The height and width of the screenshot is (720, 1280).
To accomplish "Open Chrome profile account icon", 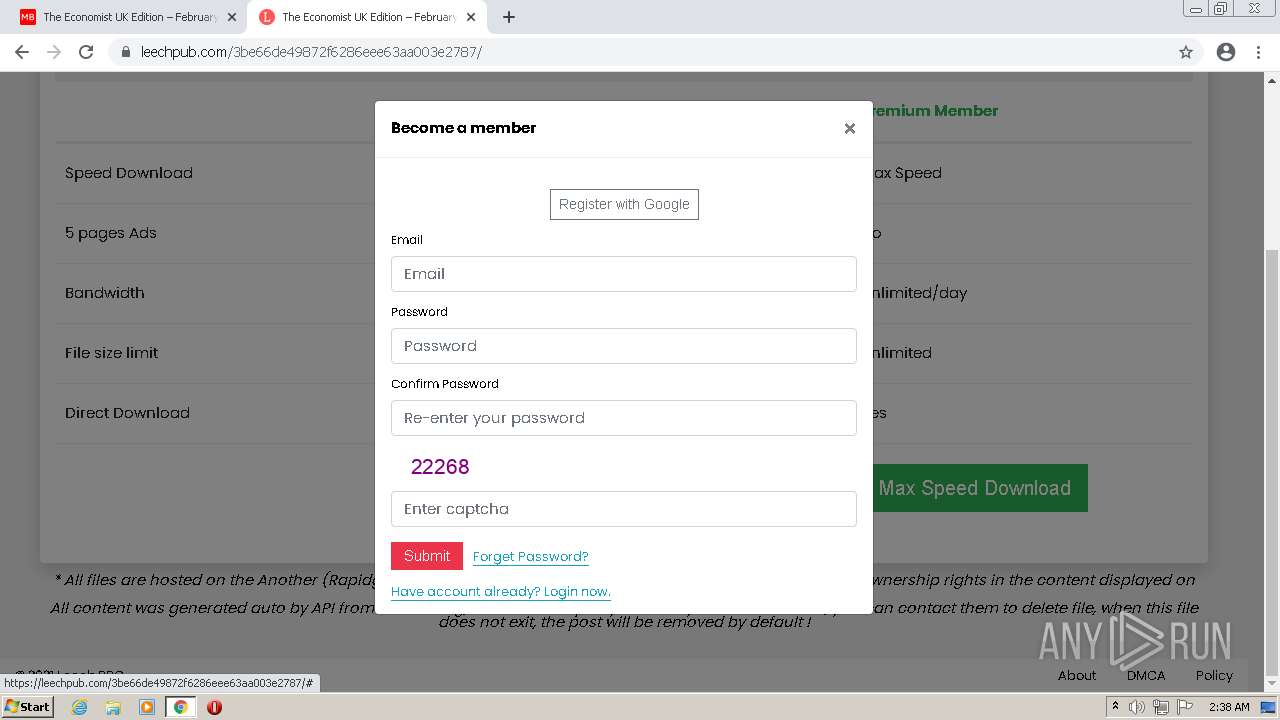I will tap(1226, 52).
